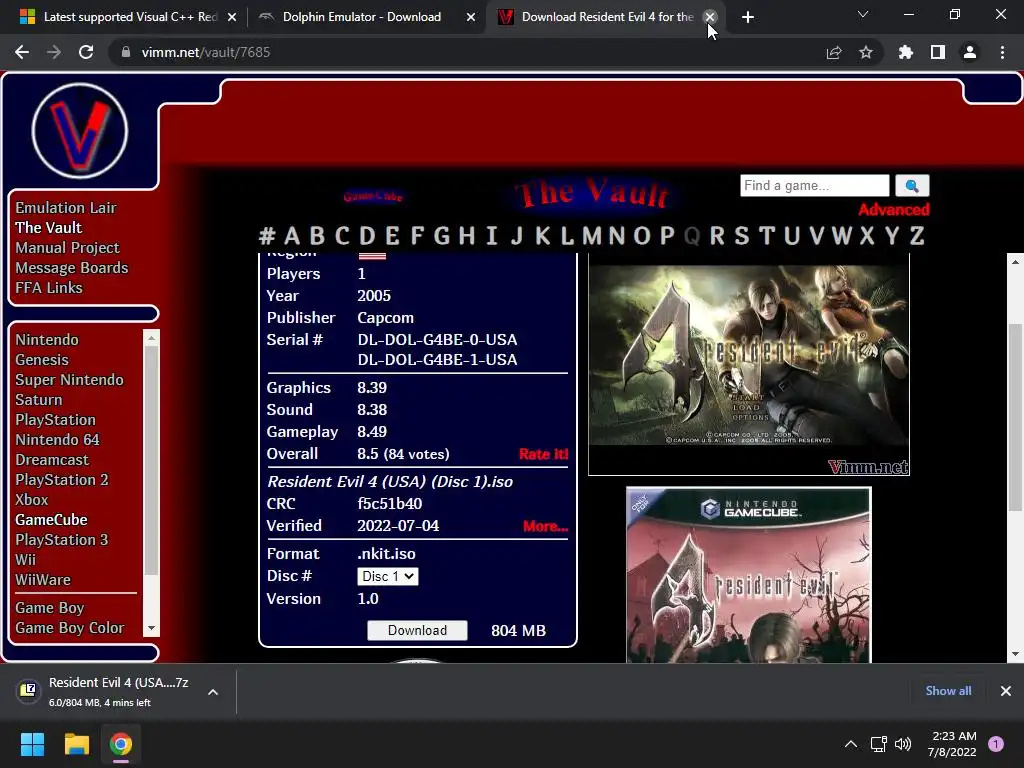Click the share page icon in address bar
1024x768 pixels.
834,52
